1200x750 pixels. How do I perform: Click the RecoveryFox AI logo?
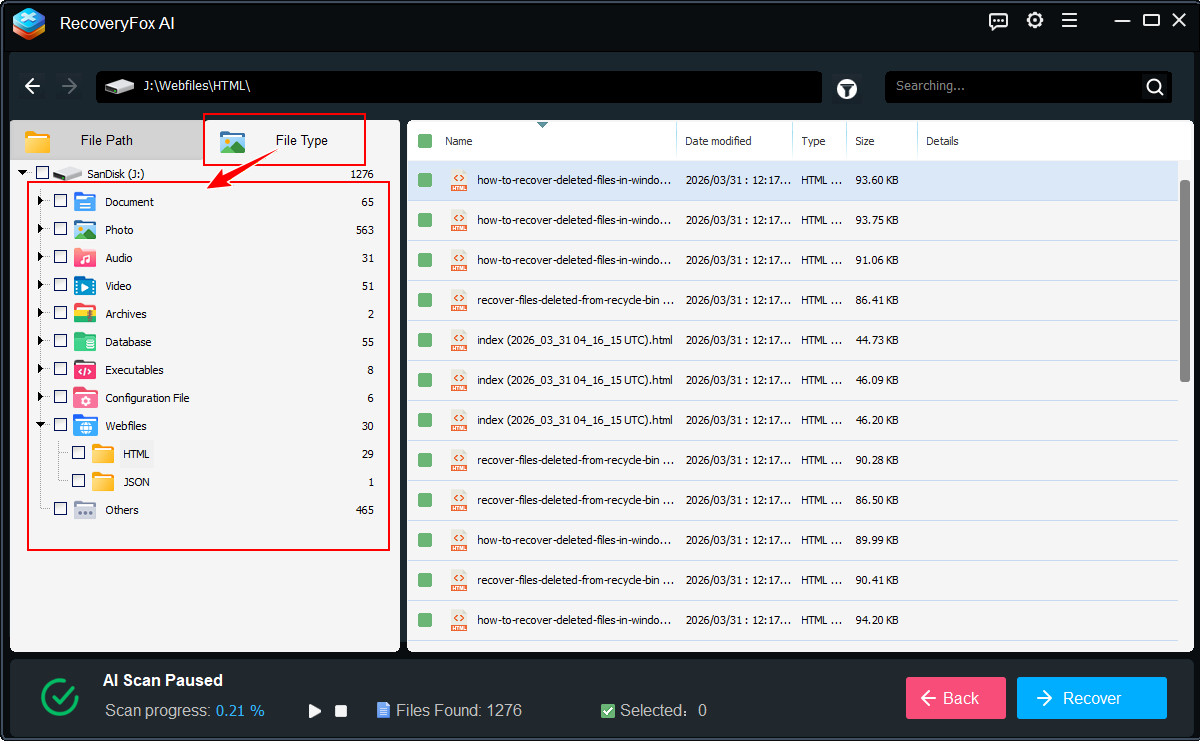(29, 23)
